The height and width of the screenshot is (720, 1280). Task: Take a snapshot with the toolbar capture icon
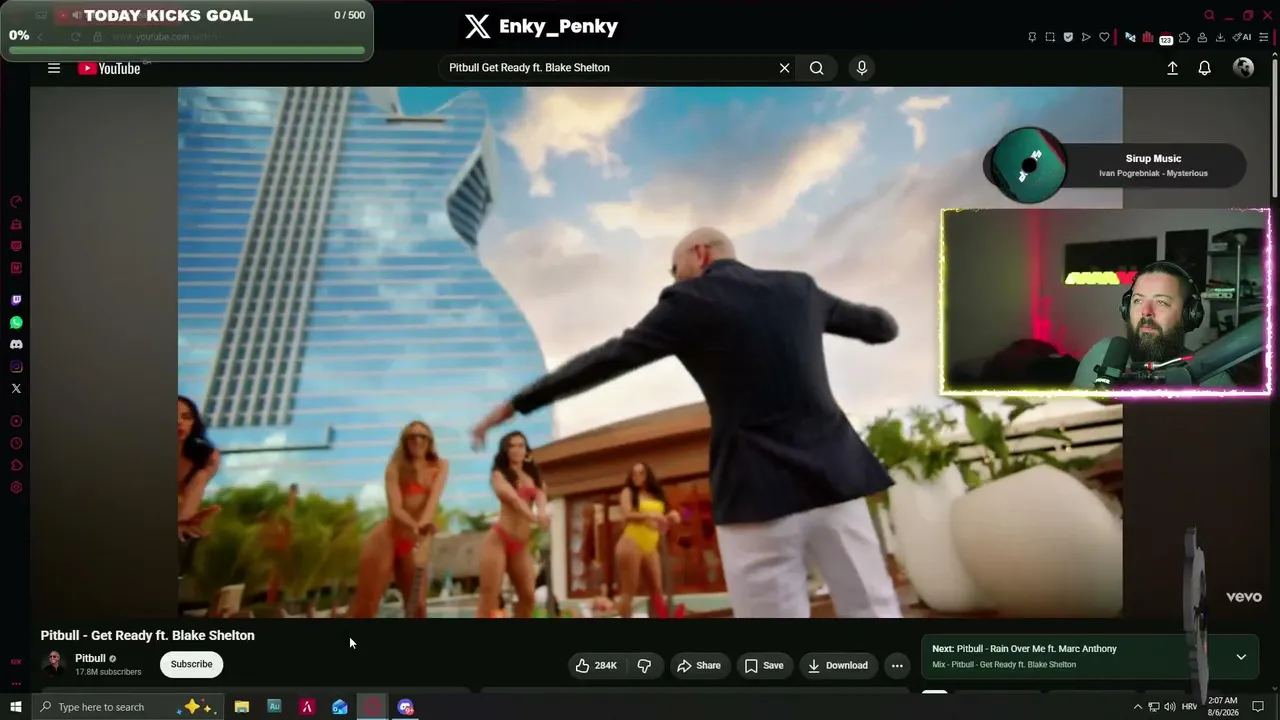point(1050,37)
